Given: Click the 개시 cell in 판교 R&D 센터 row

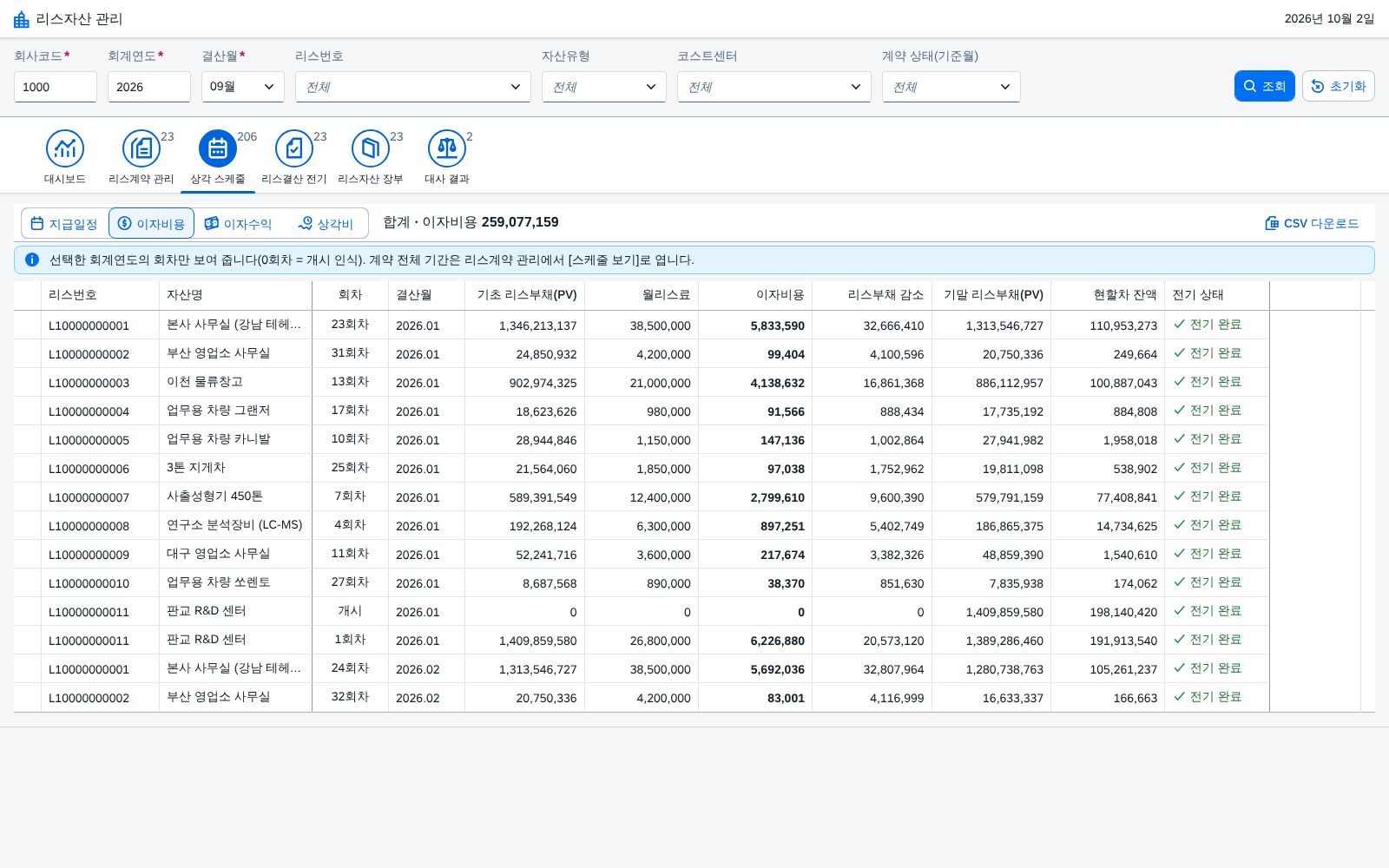Looking at the screenshot, I should 350,611.
